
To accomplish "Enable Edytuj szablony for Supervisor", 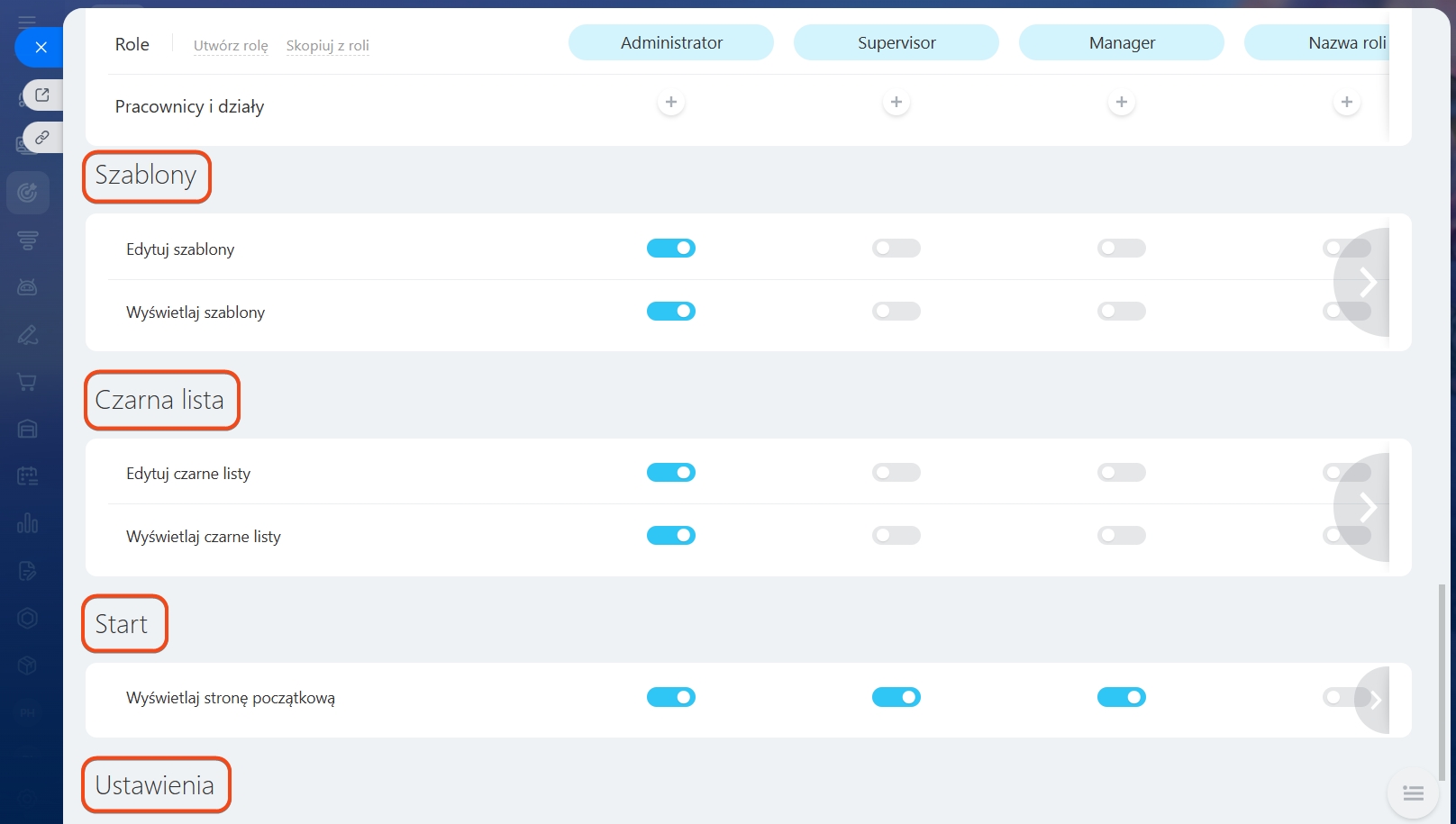I will click(896, 248).
